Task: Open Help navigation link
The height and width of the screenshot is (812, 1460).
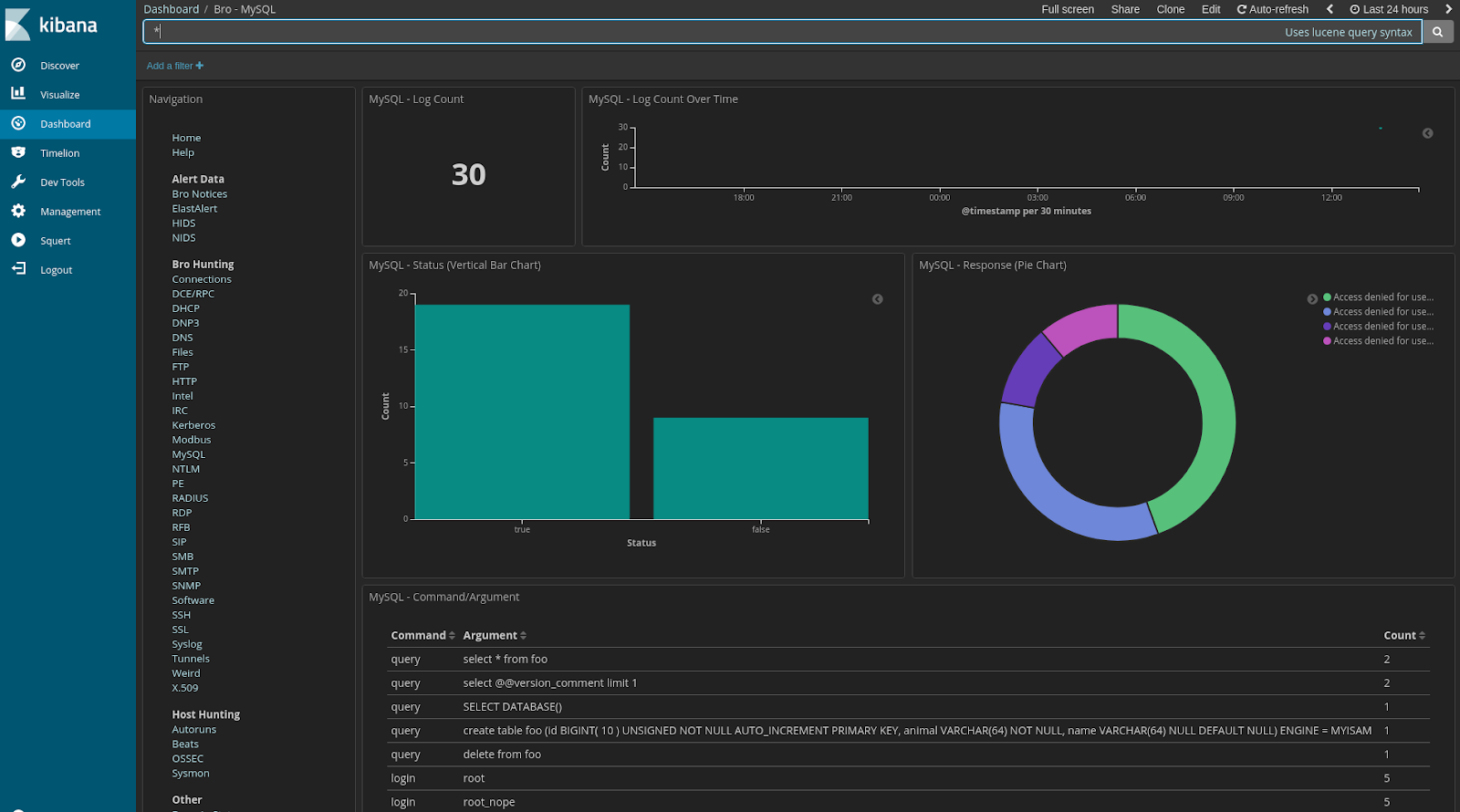Action: (x=182, y=152)
